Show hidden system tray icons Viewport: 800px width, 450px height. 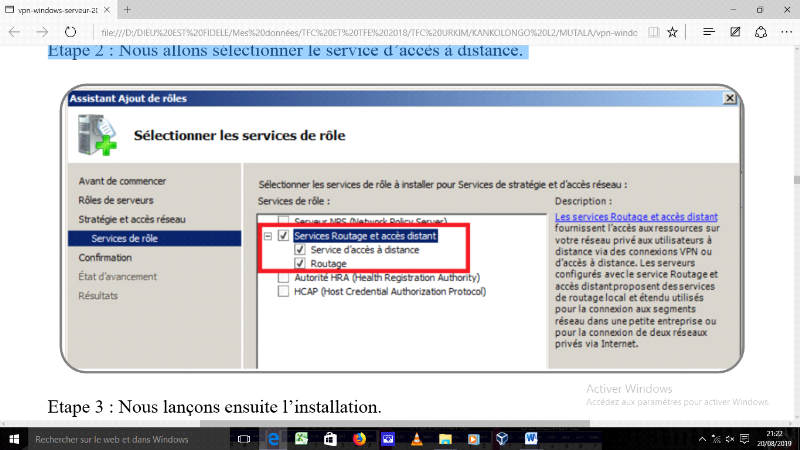pyautogui.click(x=703, y=439)
